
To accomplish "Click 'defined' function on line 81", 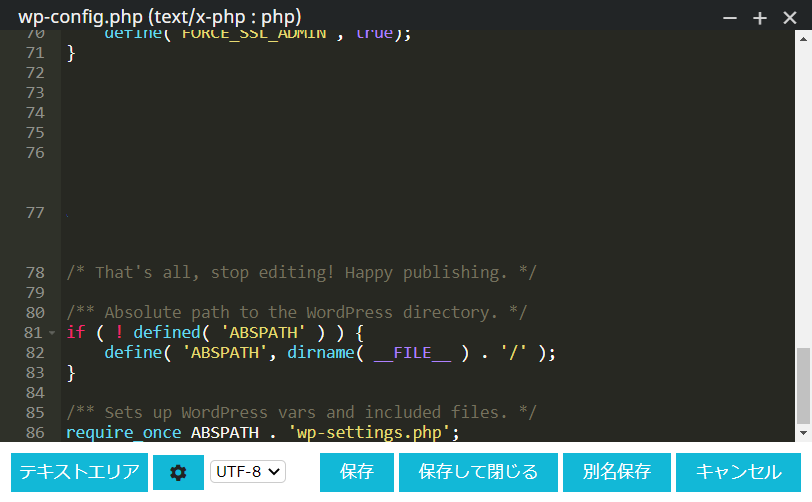I will click(167, 333).
